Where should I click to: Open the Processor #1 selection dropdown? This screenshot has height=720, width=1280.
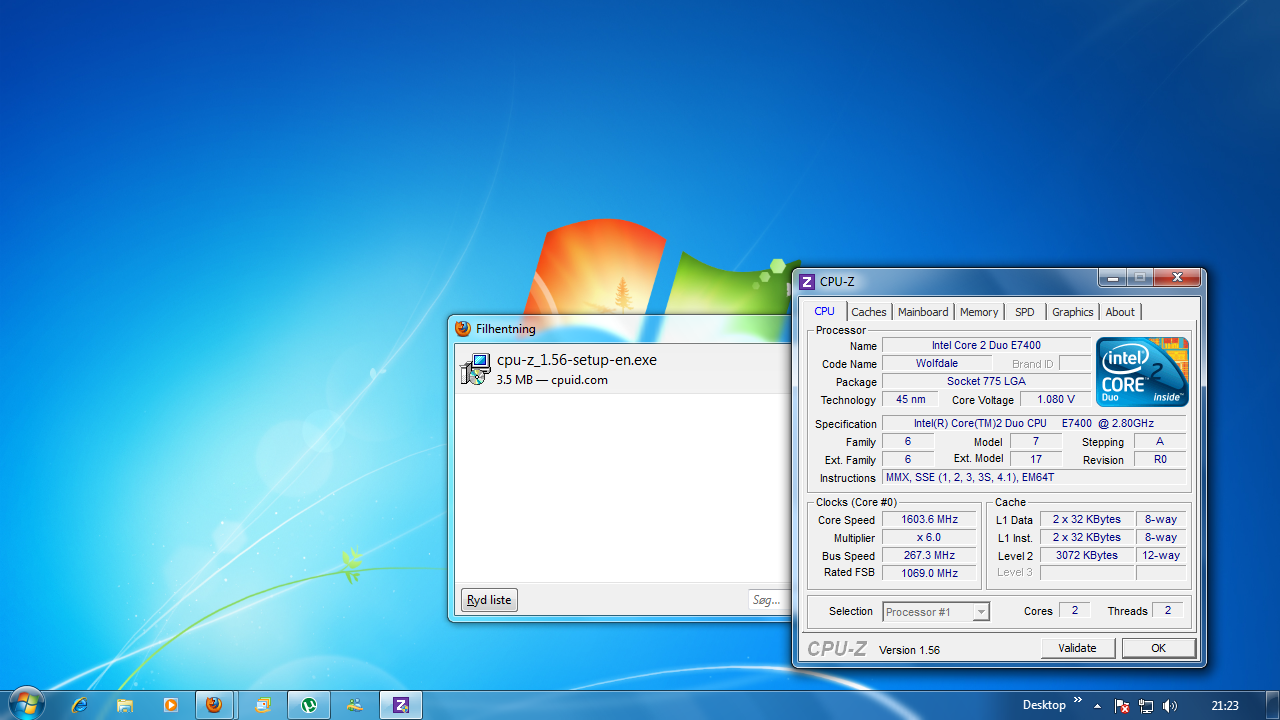point(936,611)
